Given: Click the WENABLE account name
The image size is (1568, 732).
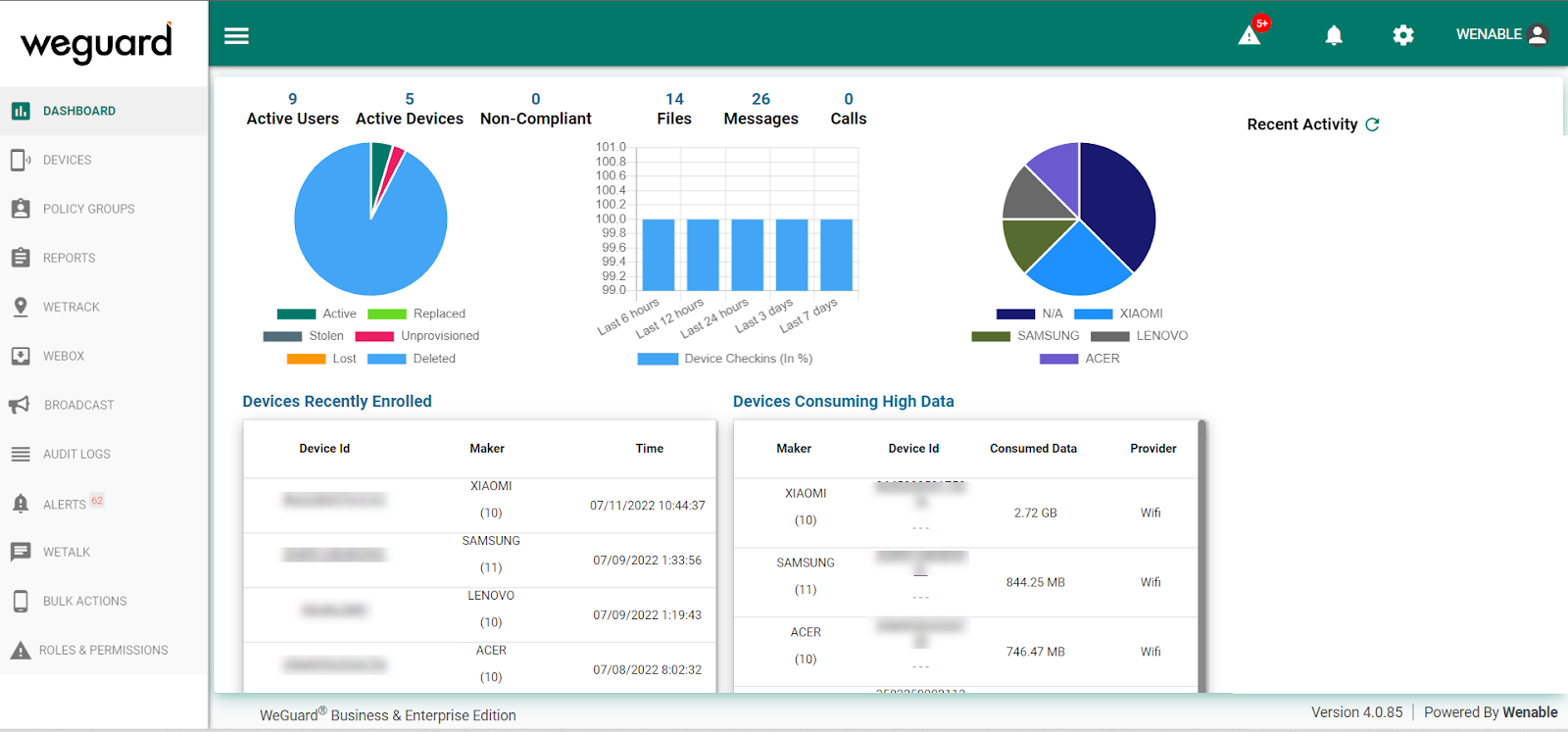Looking at the screenshot, I should [x=1489, y=34].
